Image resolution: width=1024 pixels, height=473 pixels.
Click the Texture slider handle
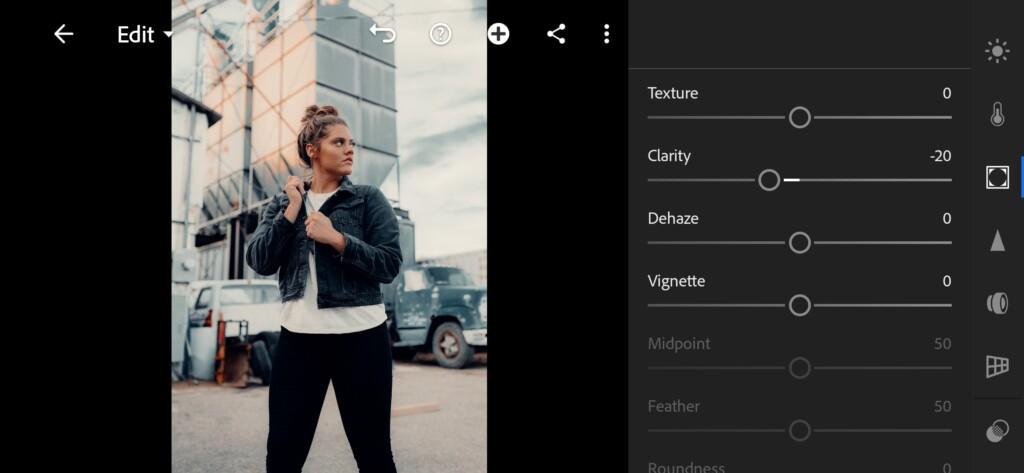[x=799, y=118]
